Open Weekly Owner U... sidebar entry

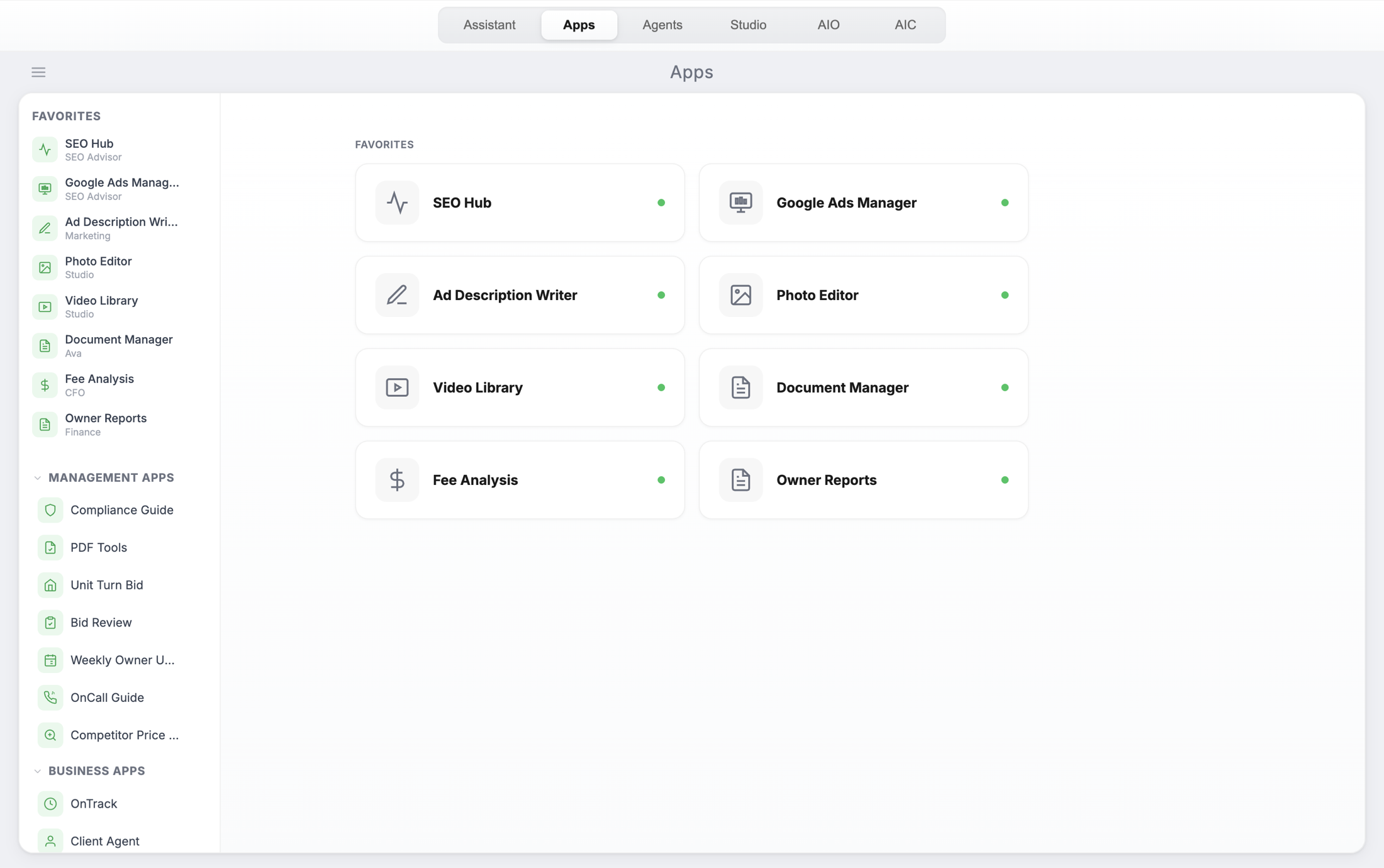(x=119, y=660)
